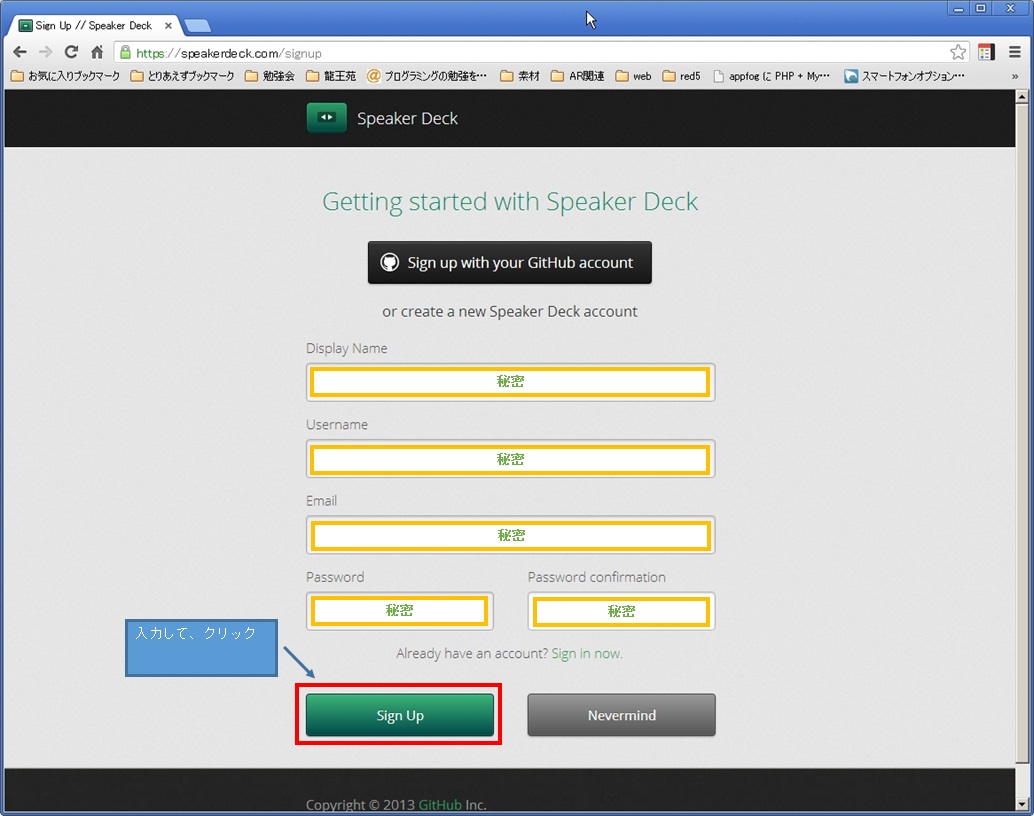Open the 素材 bookmarks folder
The width and height of the screenshot is (1034, 816).
520,76
